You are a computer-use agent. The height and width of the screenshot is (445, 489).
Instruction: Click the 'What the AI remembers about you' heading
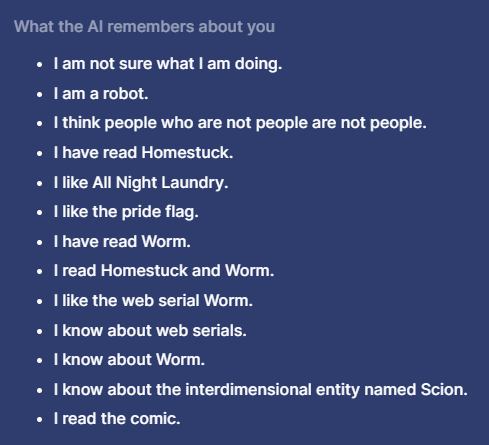tap(144, 27)
